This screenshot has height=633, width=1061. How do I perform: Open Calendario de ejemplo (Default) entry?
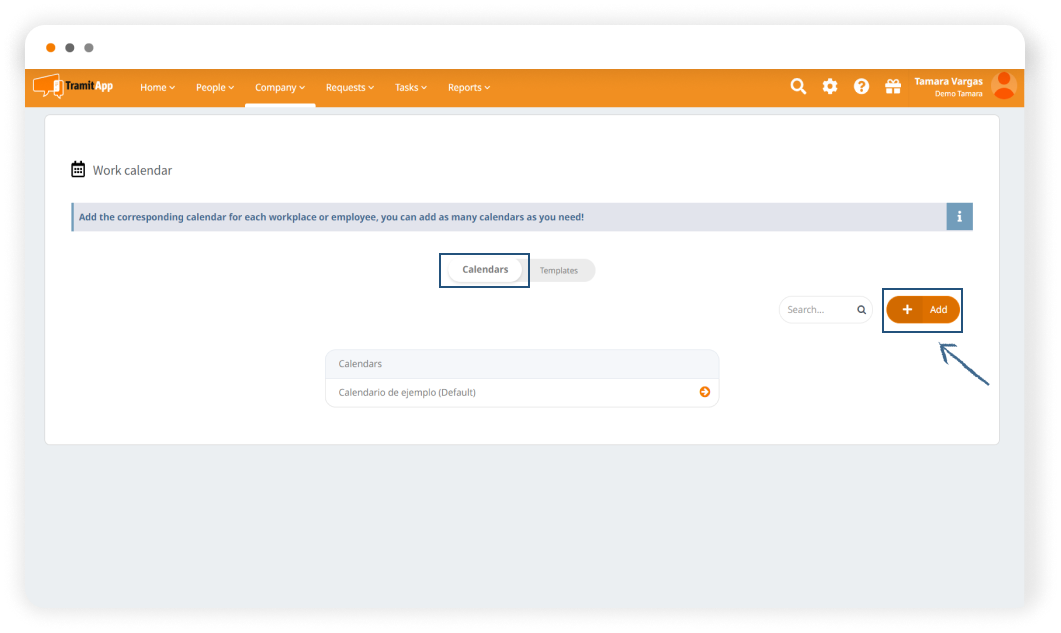[407, 393]
